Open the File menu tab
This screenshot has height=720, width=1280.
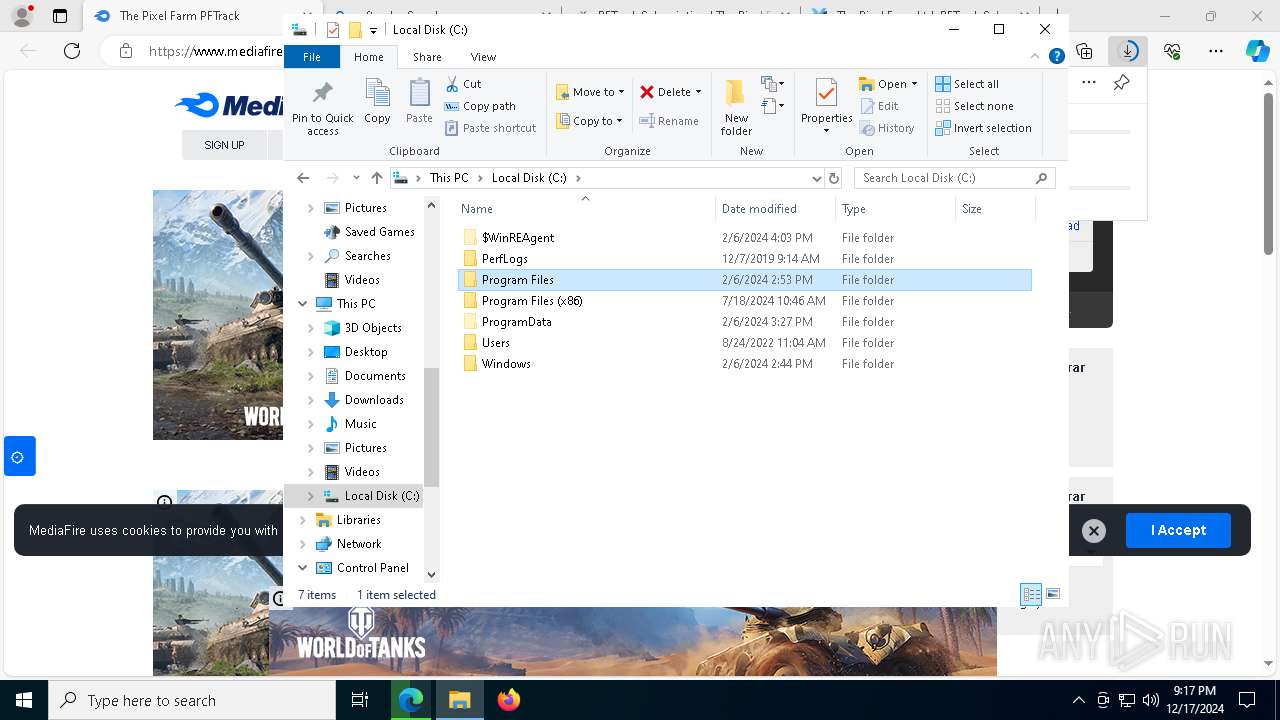tap(312, 57)
